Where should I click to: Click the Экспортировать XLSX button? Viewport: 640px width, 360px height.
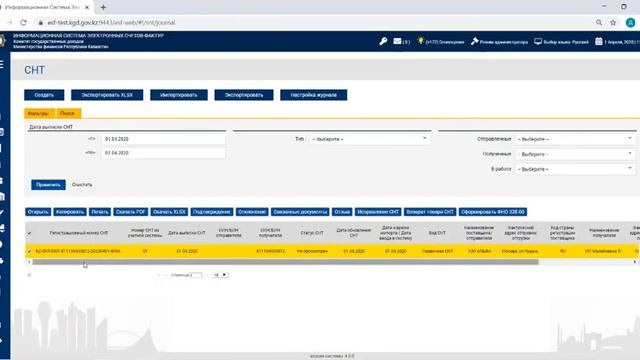click(x=107, y=95)
